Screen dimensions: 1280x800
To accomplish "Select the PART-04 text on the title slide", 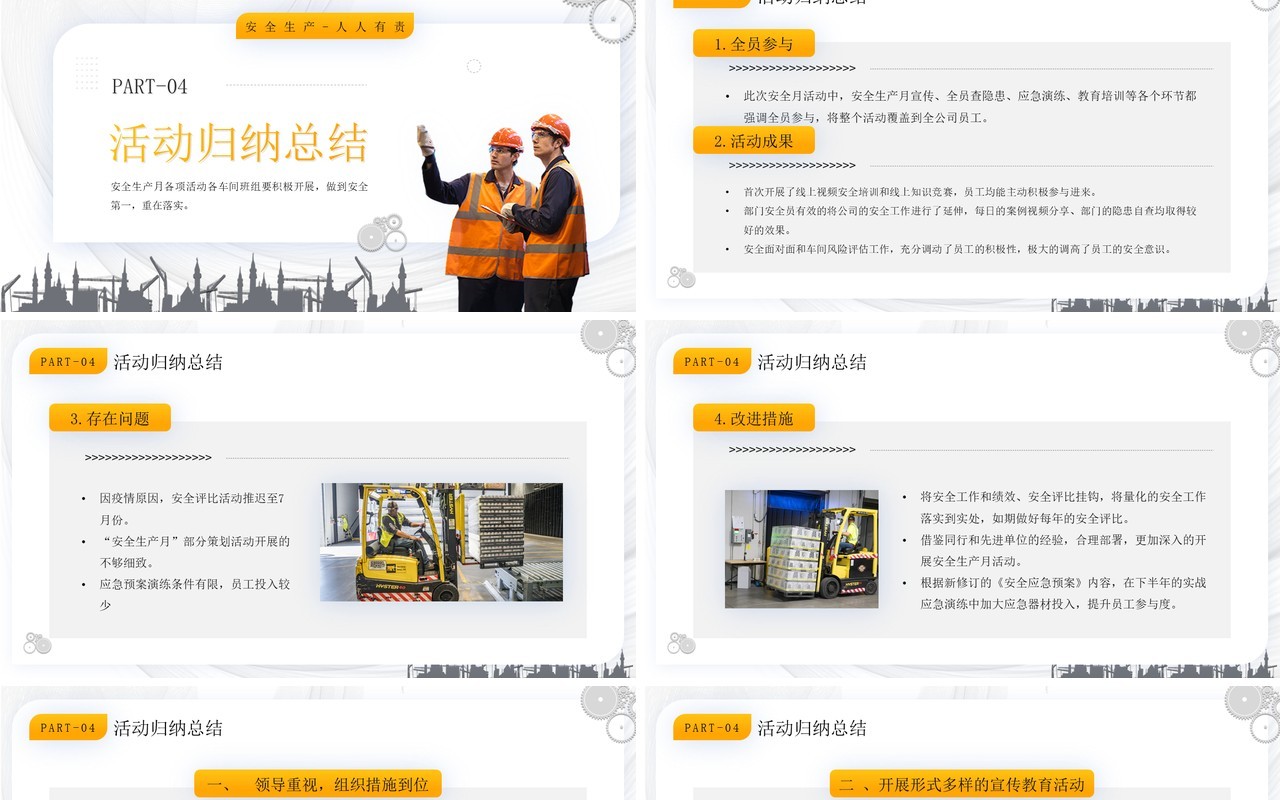I will [x=150, y=87].
